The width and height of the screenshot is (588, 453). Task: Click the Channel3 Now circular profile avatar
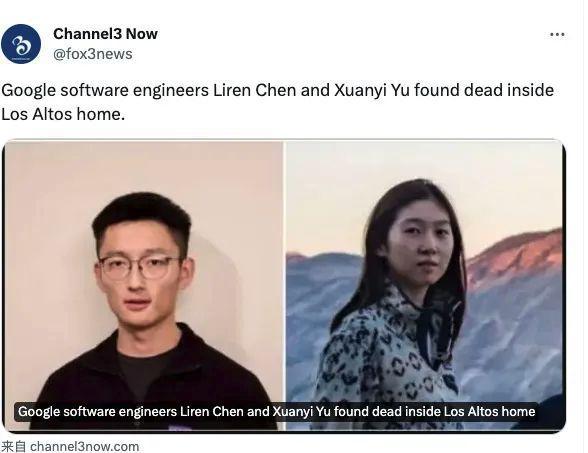tap(21, 44)
